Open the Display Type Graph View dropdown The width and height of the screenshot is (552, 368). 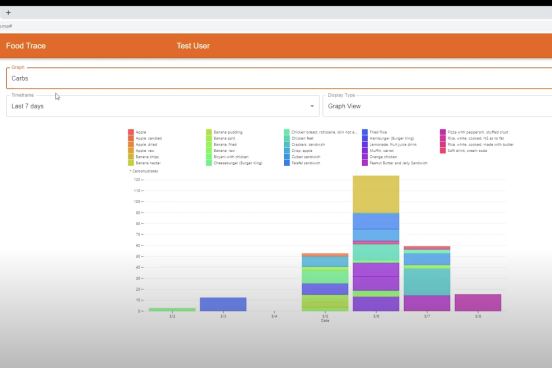pos(437,106)
